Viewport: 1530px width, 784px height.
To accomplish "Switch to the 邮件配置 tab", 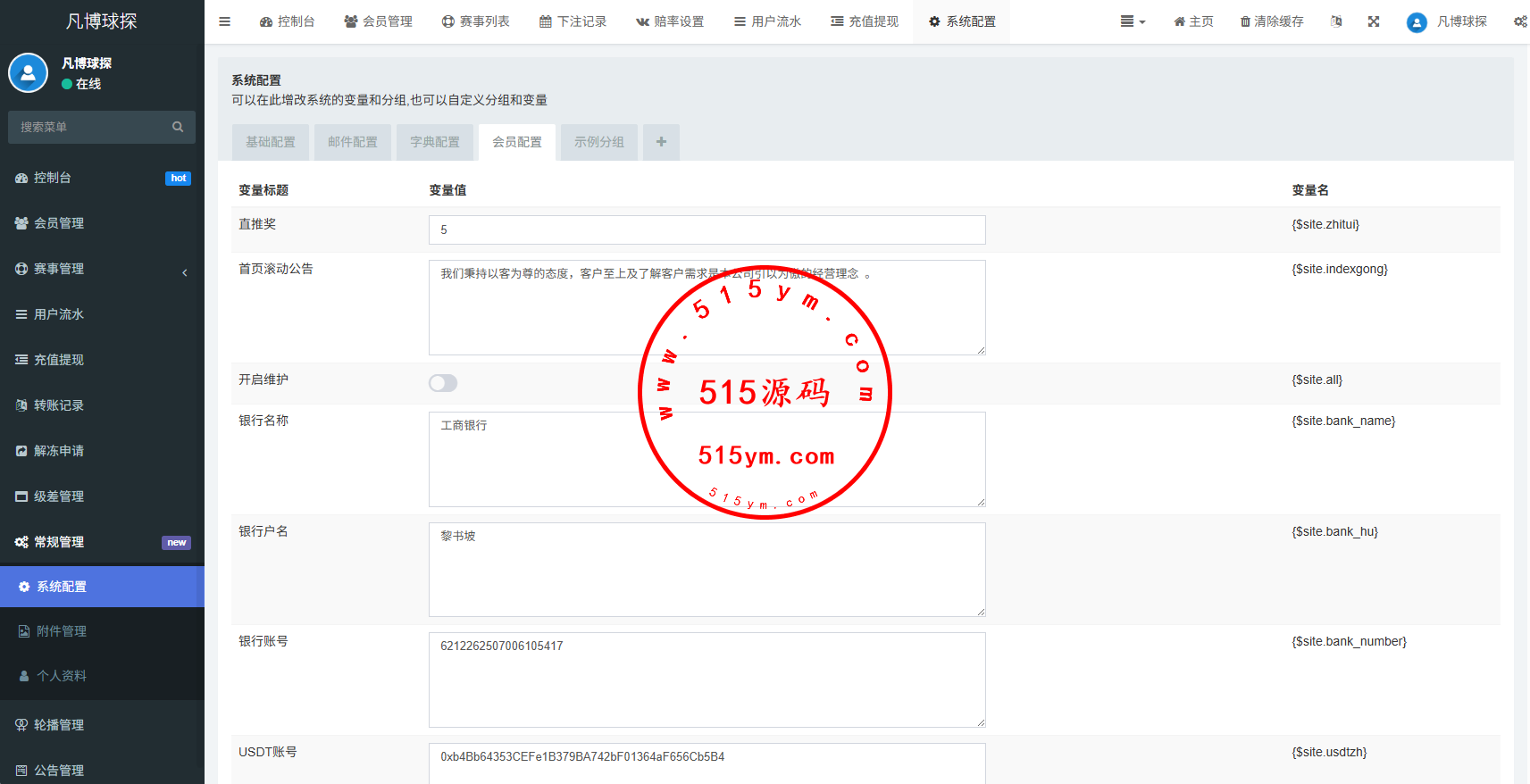I will tap(353, 142).
